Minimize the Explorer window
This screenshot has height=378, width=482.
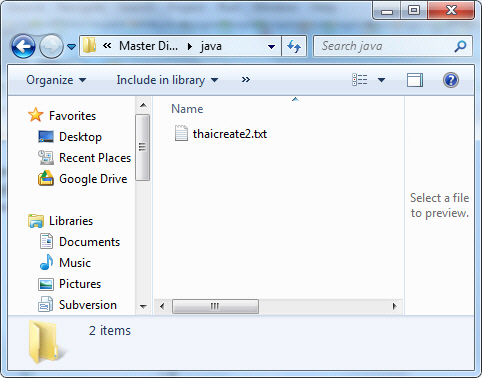[387, 11]
